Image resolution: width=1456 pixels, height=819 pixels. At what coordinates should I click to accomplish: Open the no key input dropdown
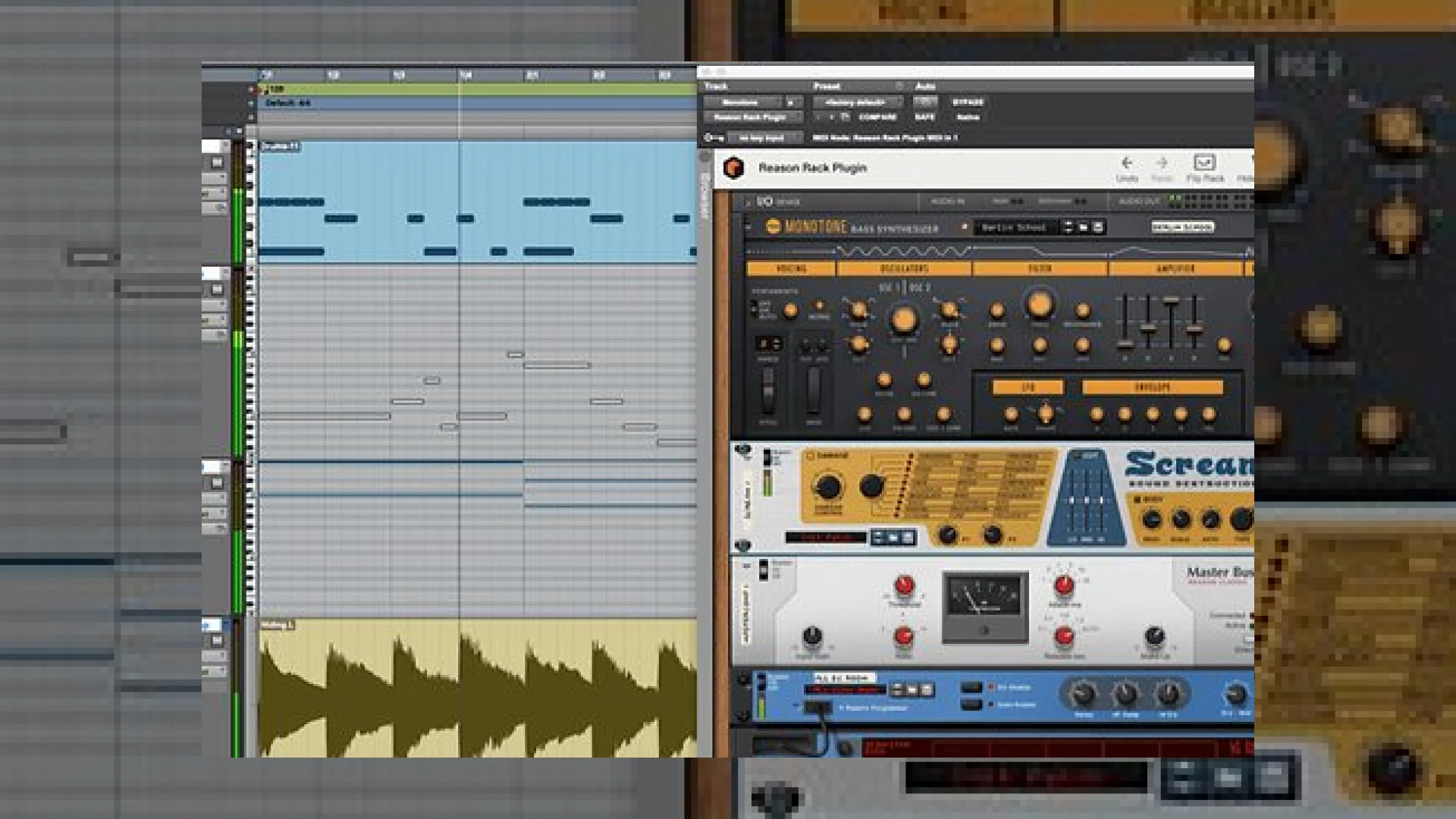point(764,137)
